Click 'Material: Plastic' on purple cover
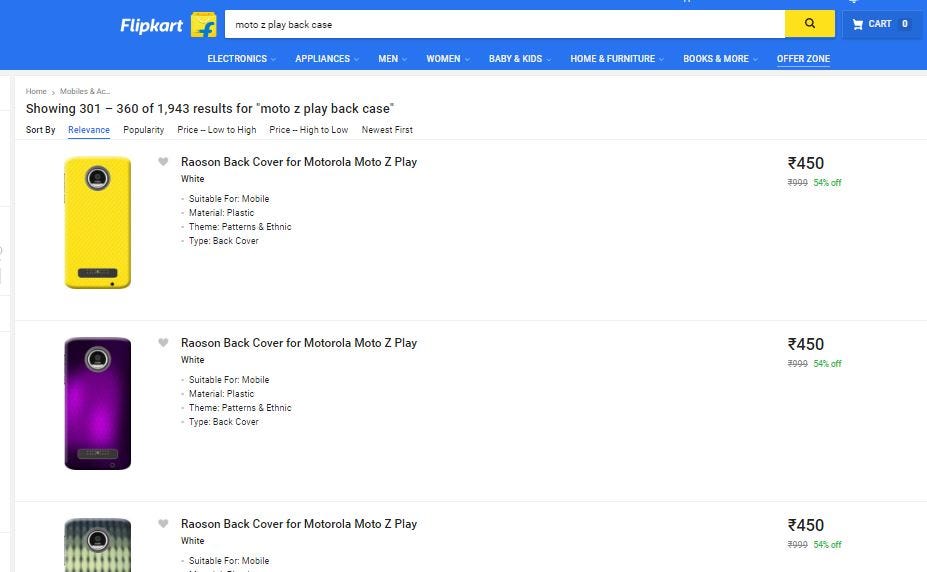The image size is (927, 572). pyautogui.click(x=222, y=394)
